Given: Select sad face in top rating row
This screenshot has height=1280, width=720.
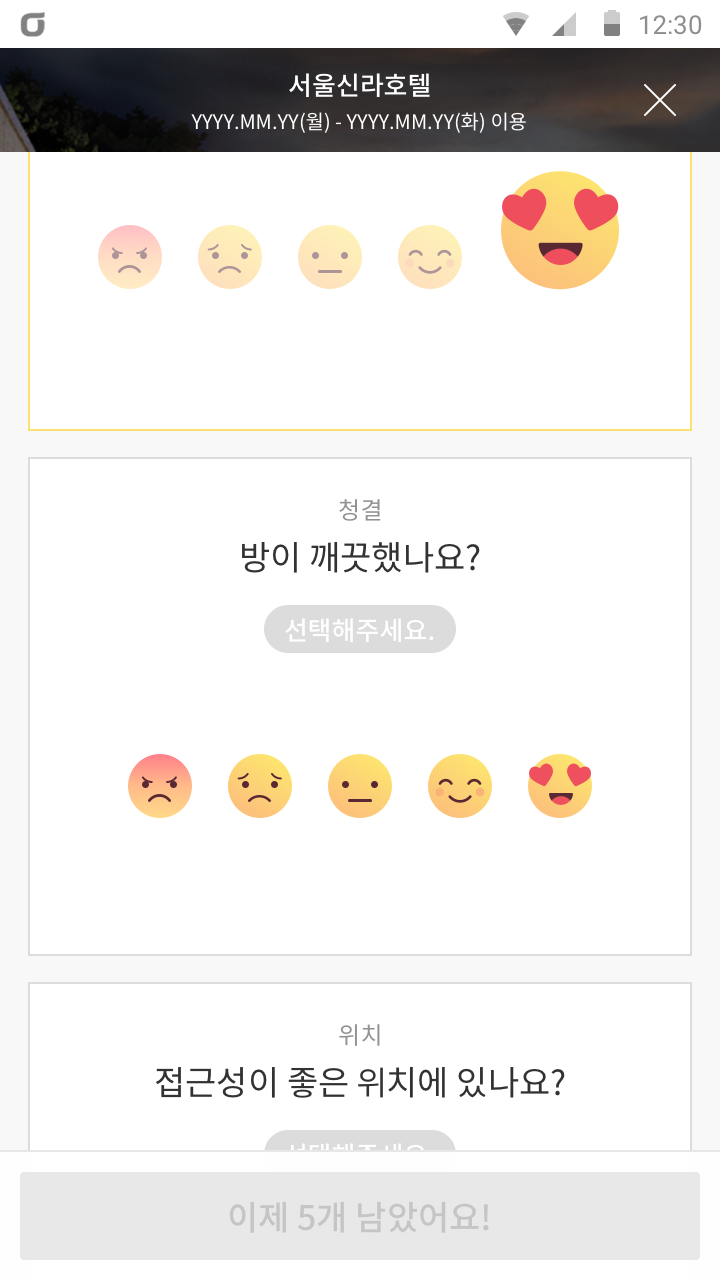Looking at the screenshot, I should click(x=230, y=257).
